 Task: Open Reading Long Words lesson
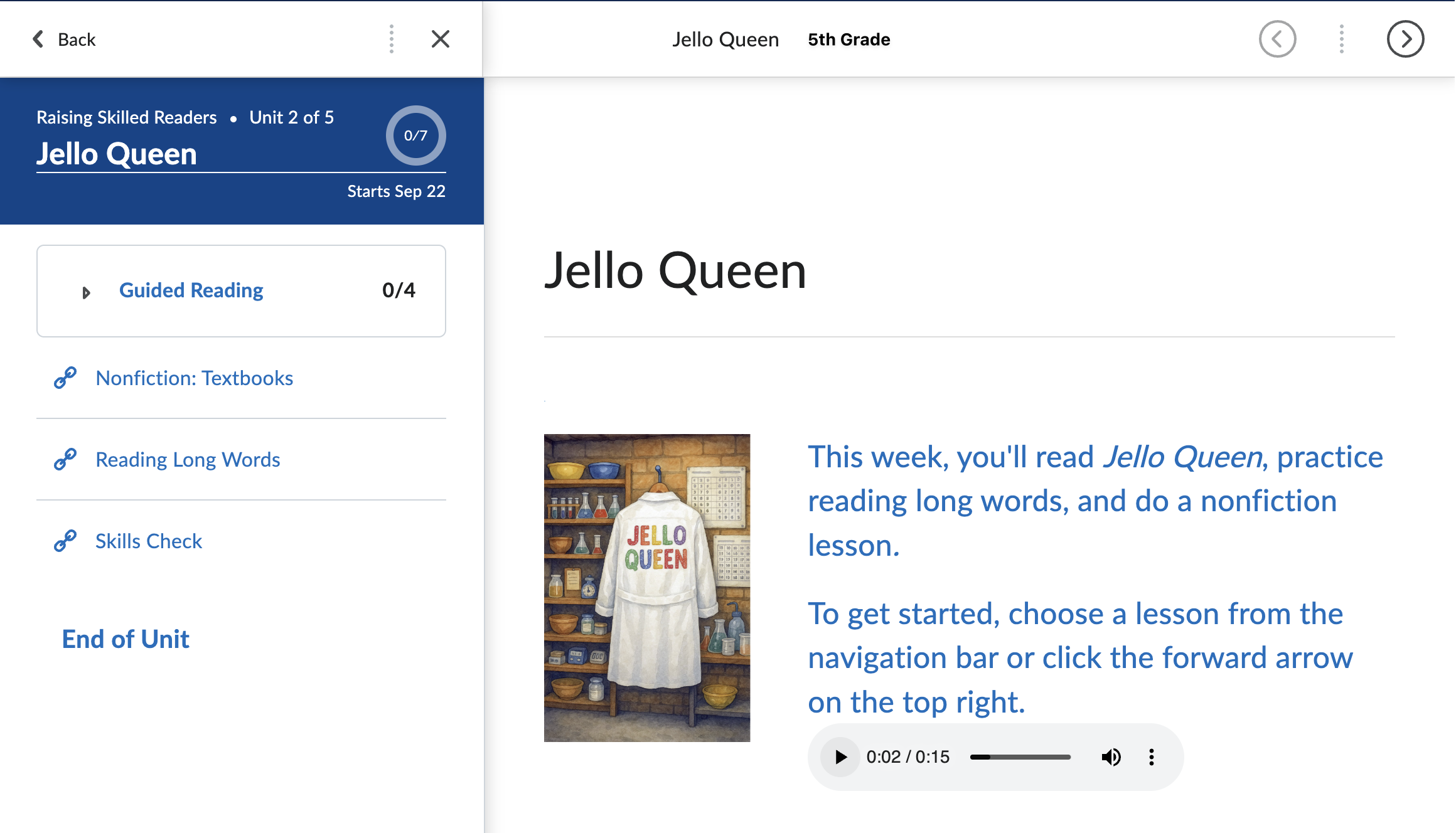(188, 460)
